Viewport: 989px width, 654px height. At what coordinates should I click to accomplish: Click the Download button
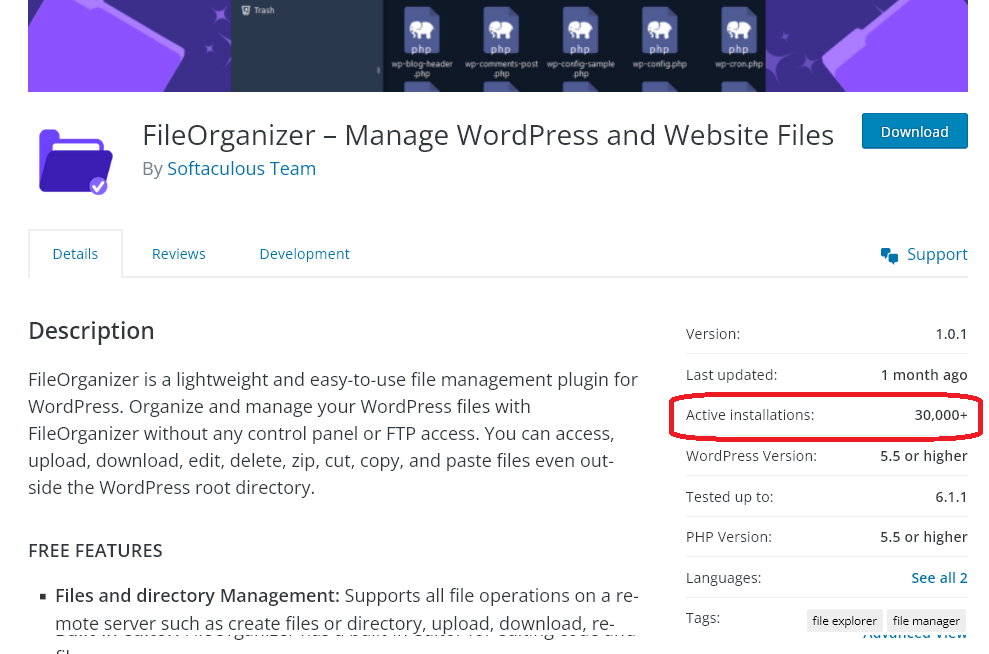point(914,131)
